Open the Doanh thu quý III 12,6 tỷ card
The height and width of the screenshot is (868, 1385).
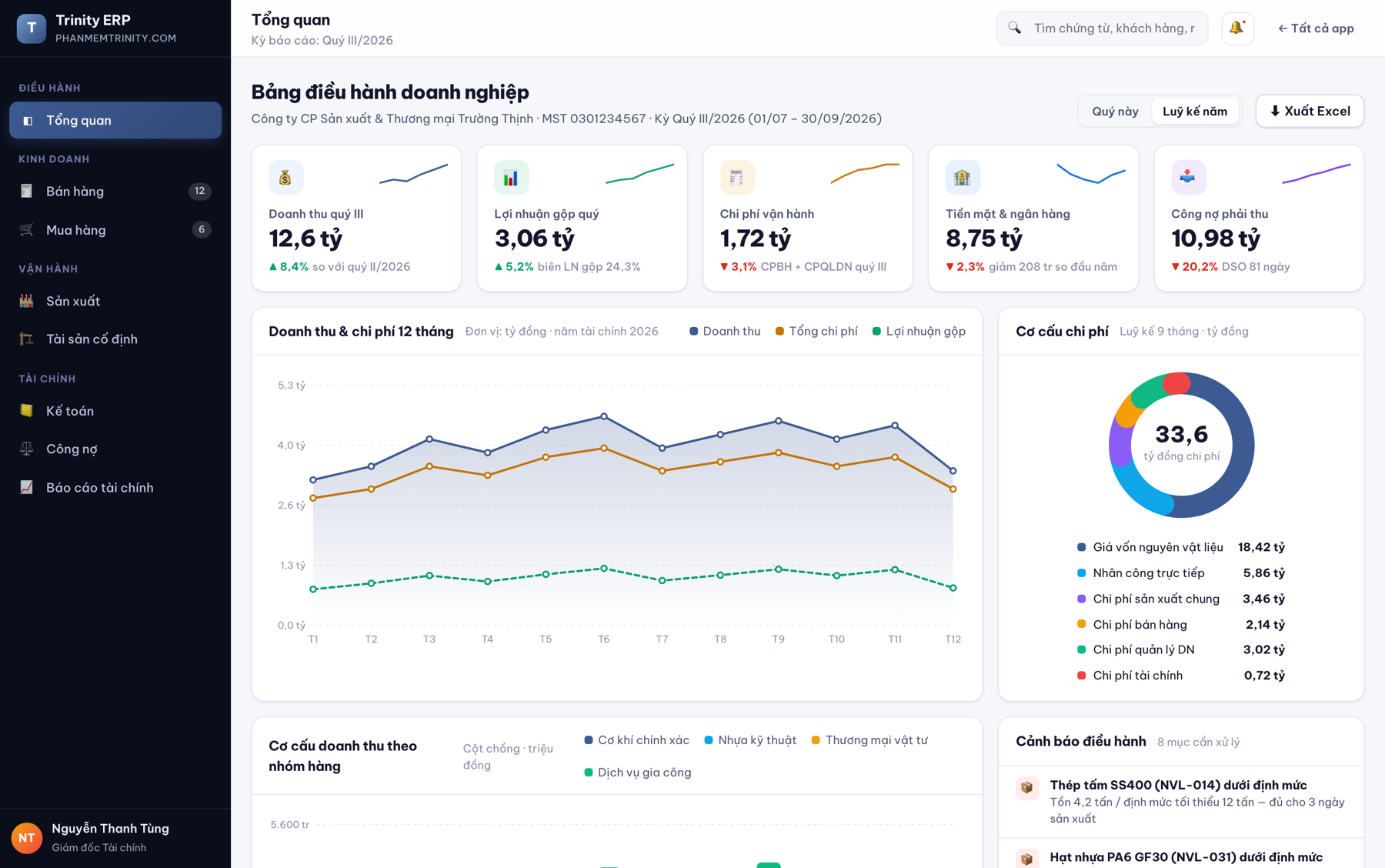[356, 219]
